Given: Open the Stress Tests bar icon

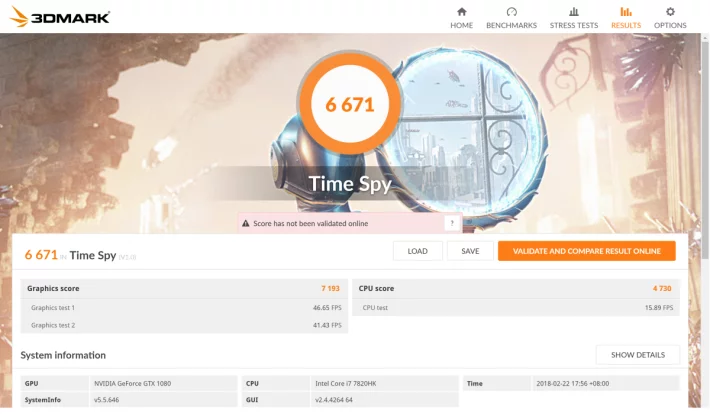Looking at the screenshot, I should point(574,12).
